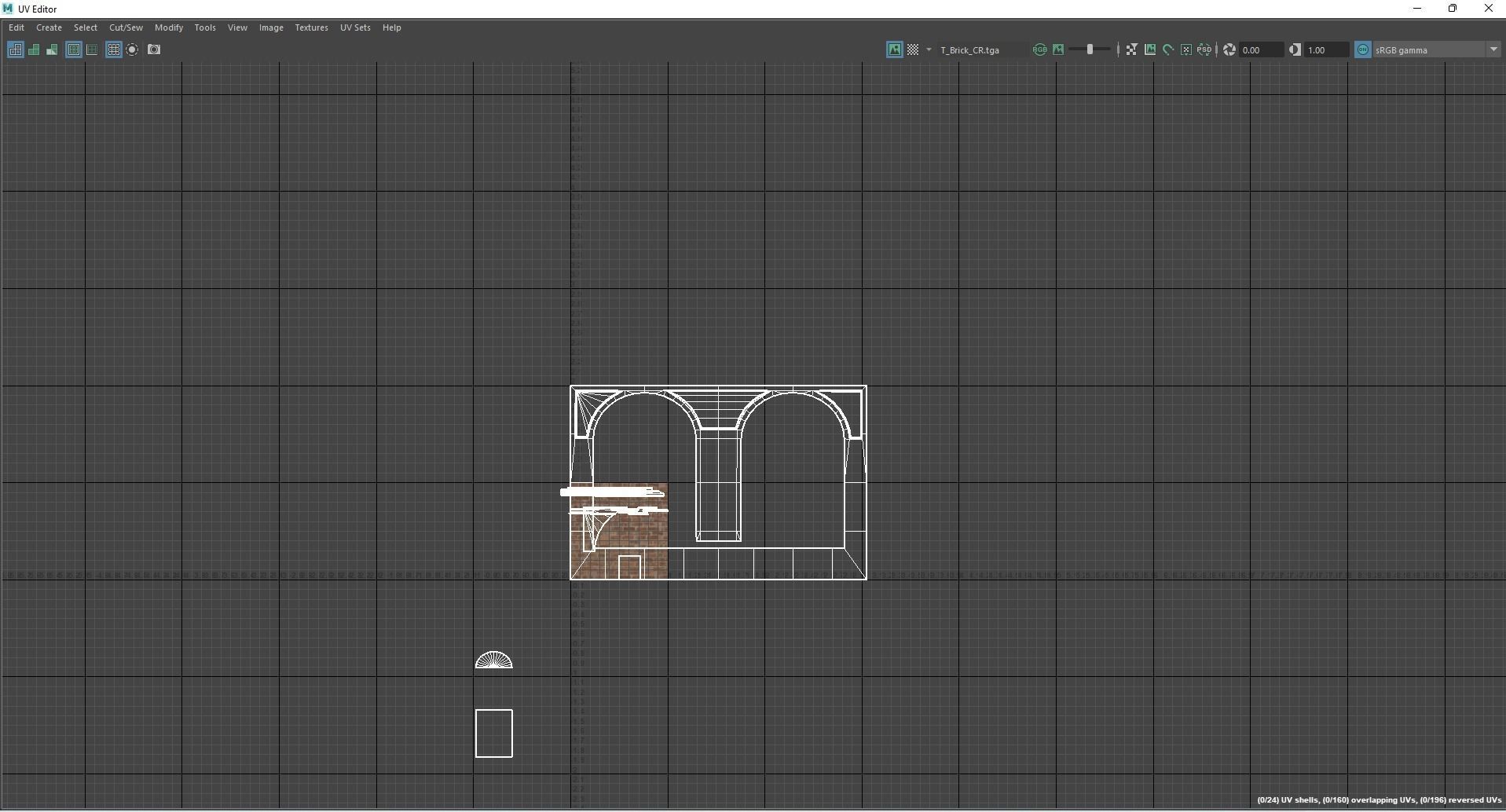Open the Textures menu
The image size is (1506, 812).
(311, 27)
